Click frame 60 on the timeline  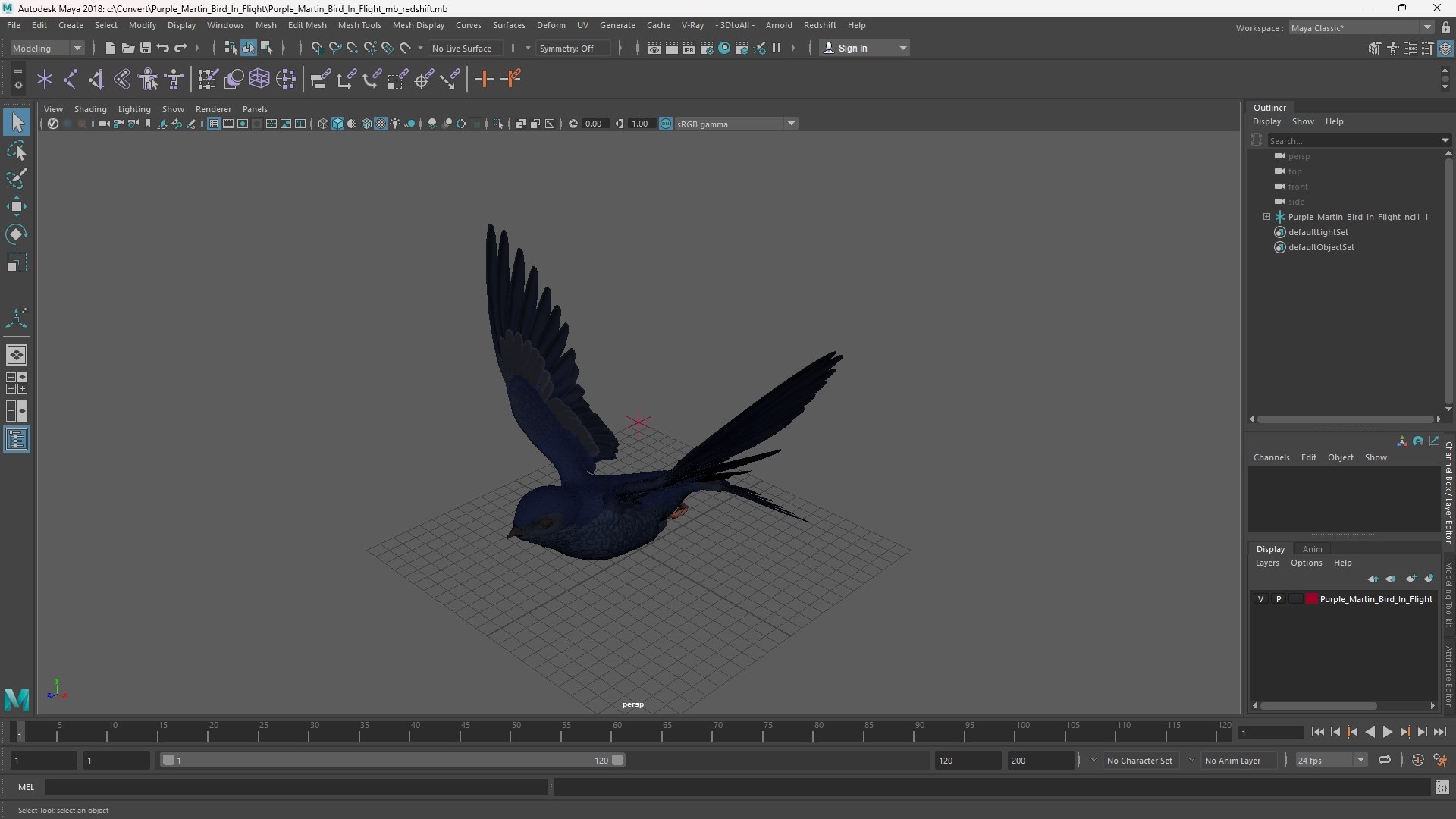pyautogui.click(x=617, y=732)
